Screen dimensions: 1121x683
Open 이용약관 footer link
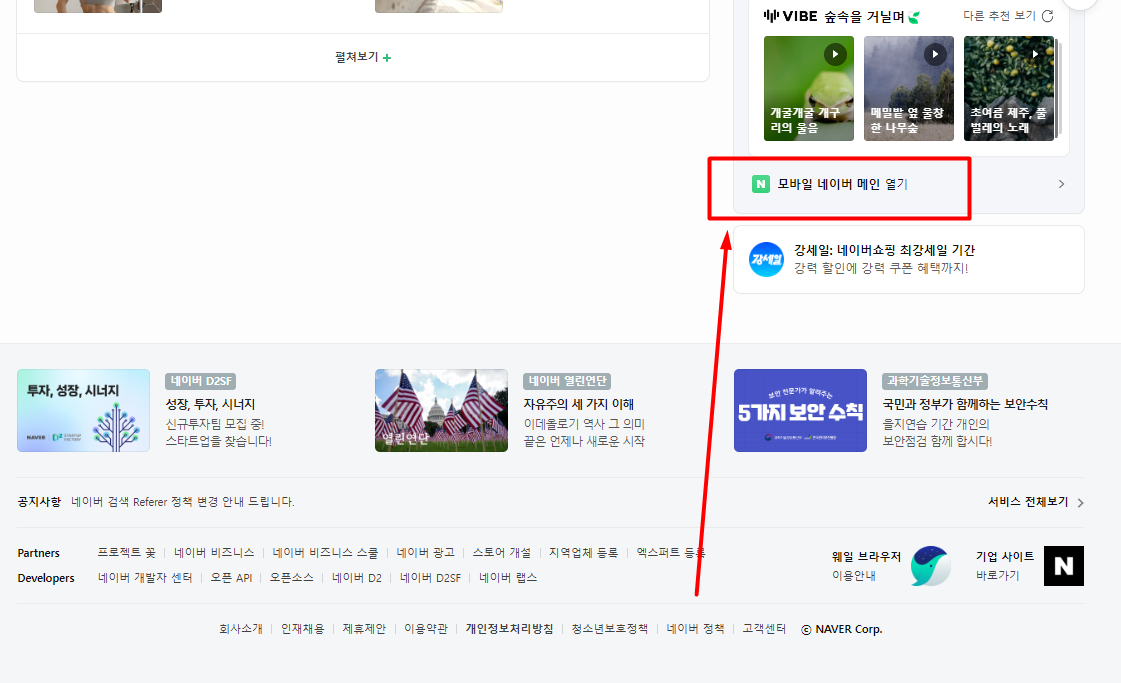pyautogui.click(x=425, y=629)
